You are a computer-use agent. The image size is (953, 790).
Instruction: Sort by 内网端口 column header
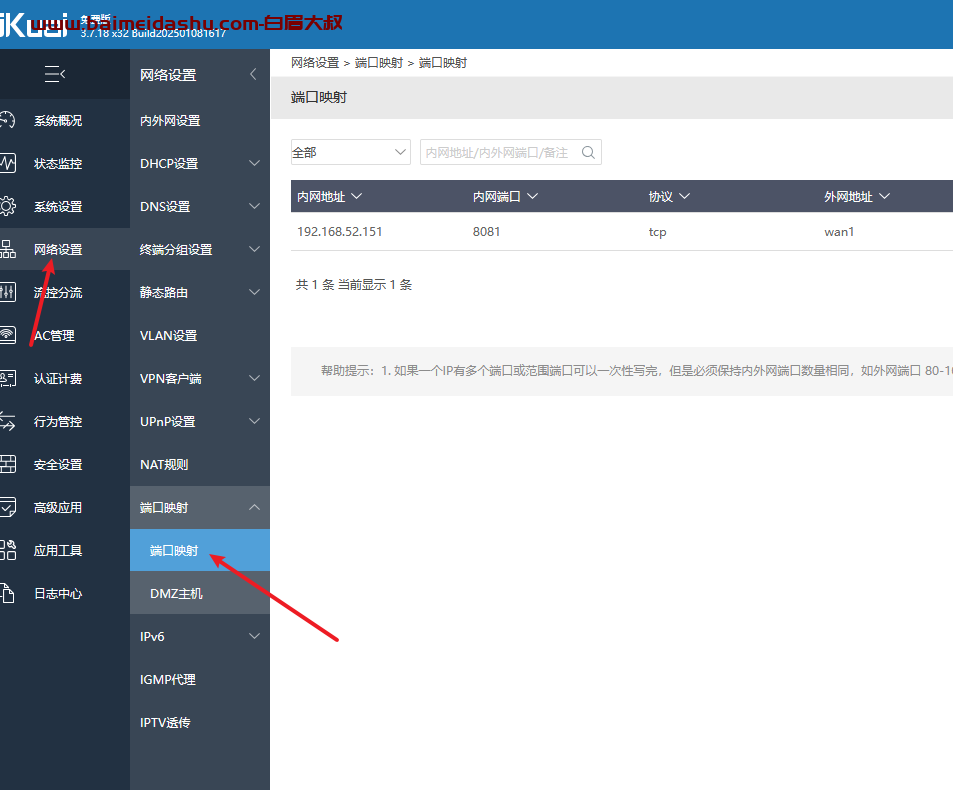click(x=505, y=196)
